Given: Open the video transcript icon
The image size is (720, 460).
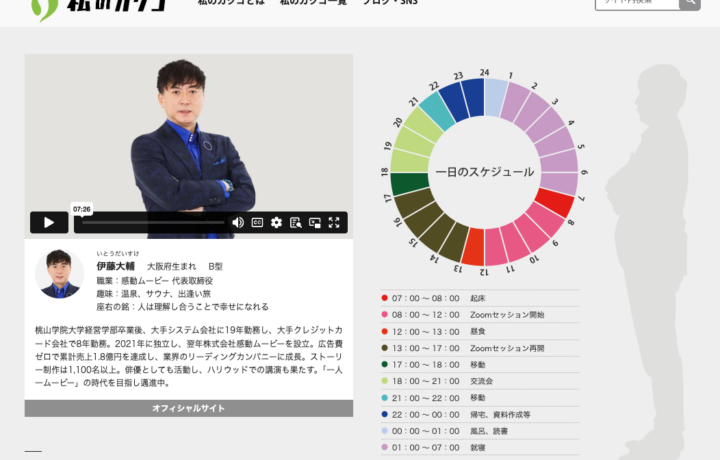Looking at the screenshot, I should pyautogui.click(x=295, y=222).
